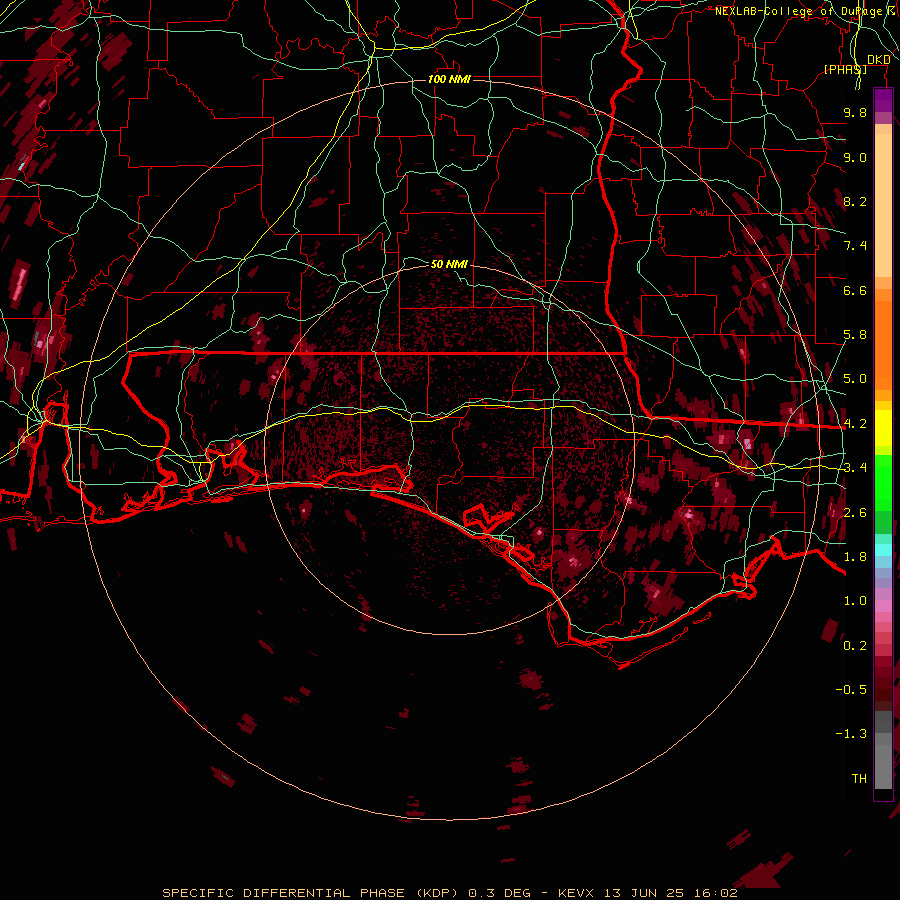Click the "0.3 DEG" elevation angle in the caption
Screen dimensions: 900x900
[499, 893]
